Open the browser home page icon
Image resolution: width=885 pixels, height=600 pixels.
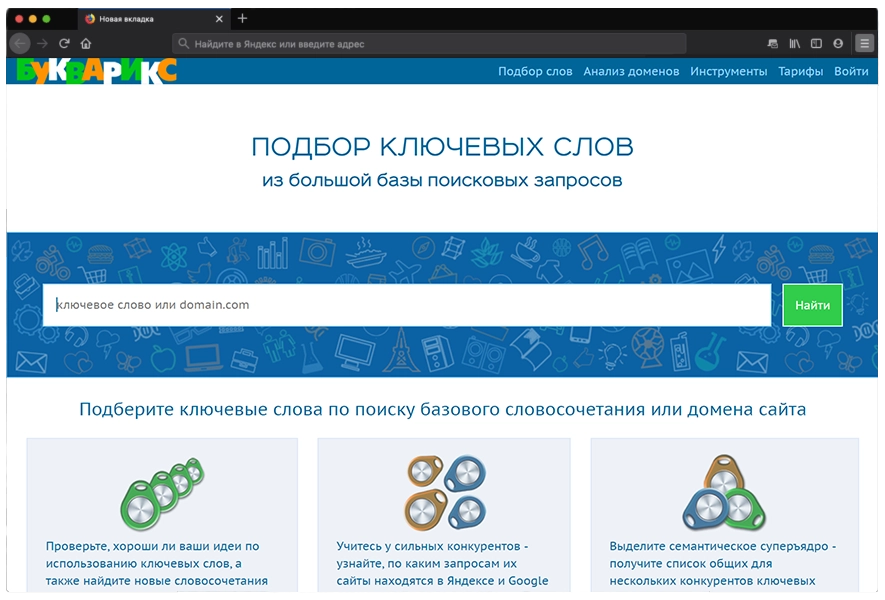(x=86, y=43)
